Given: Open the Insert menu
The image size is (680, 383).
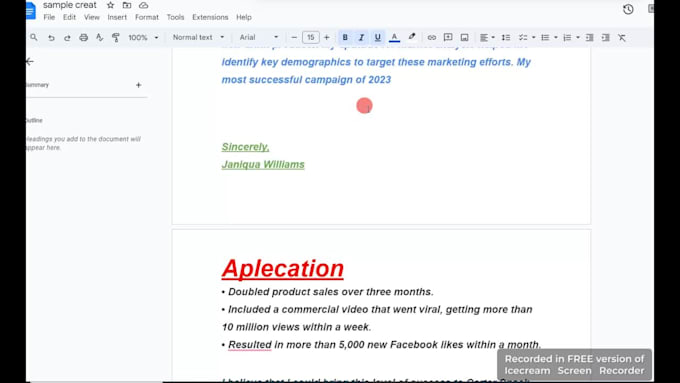Looking at the screenshot, I should [117, 17].
